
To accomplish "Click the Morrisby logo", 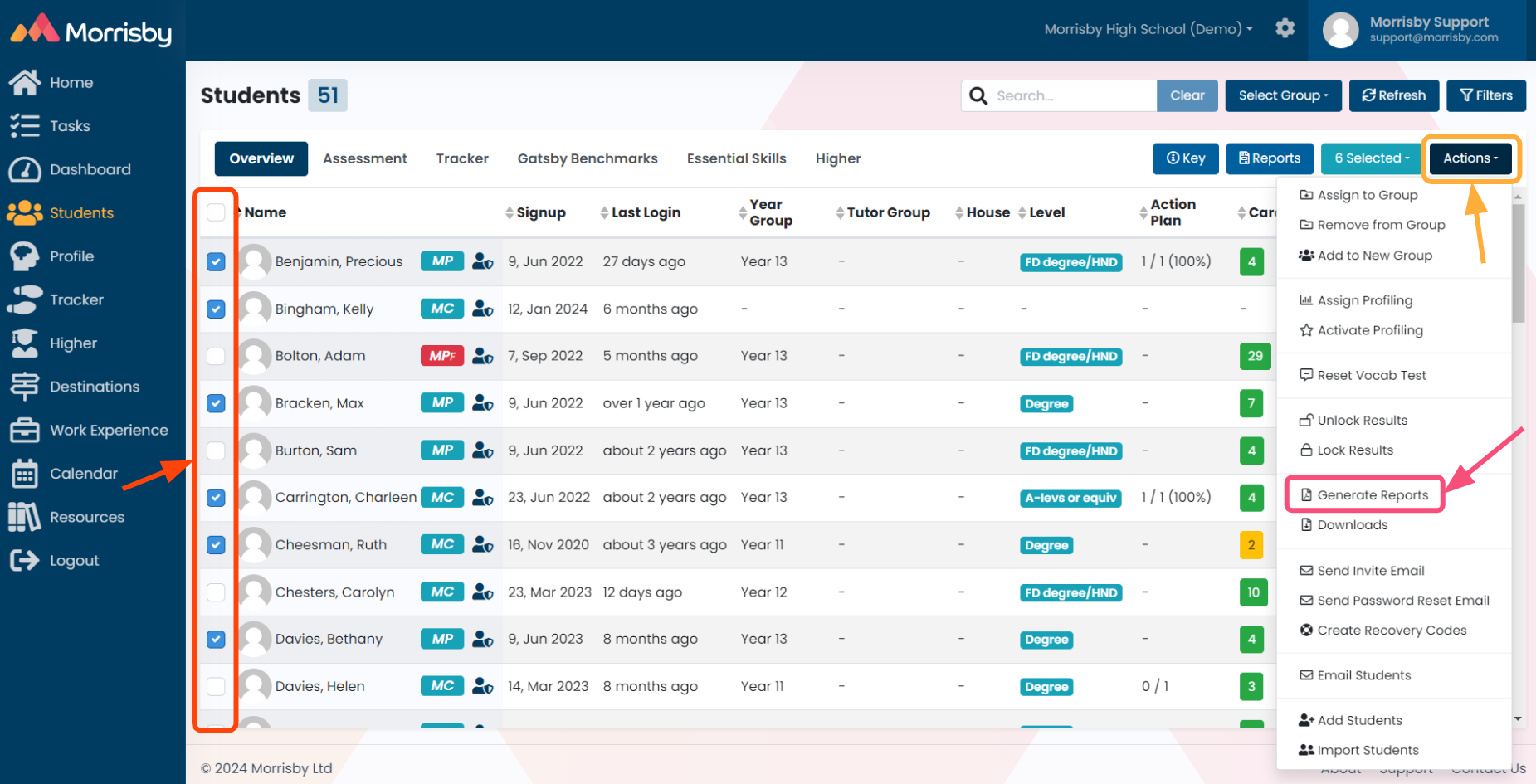I will pyautogui.click(x=91, y=31).
